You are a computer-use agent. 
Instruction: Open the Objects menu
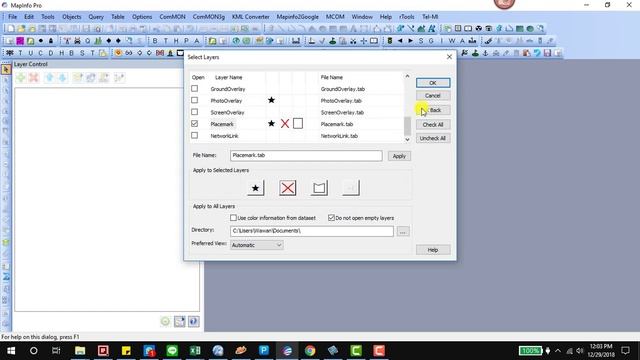click(x=71, y=17)
